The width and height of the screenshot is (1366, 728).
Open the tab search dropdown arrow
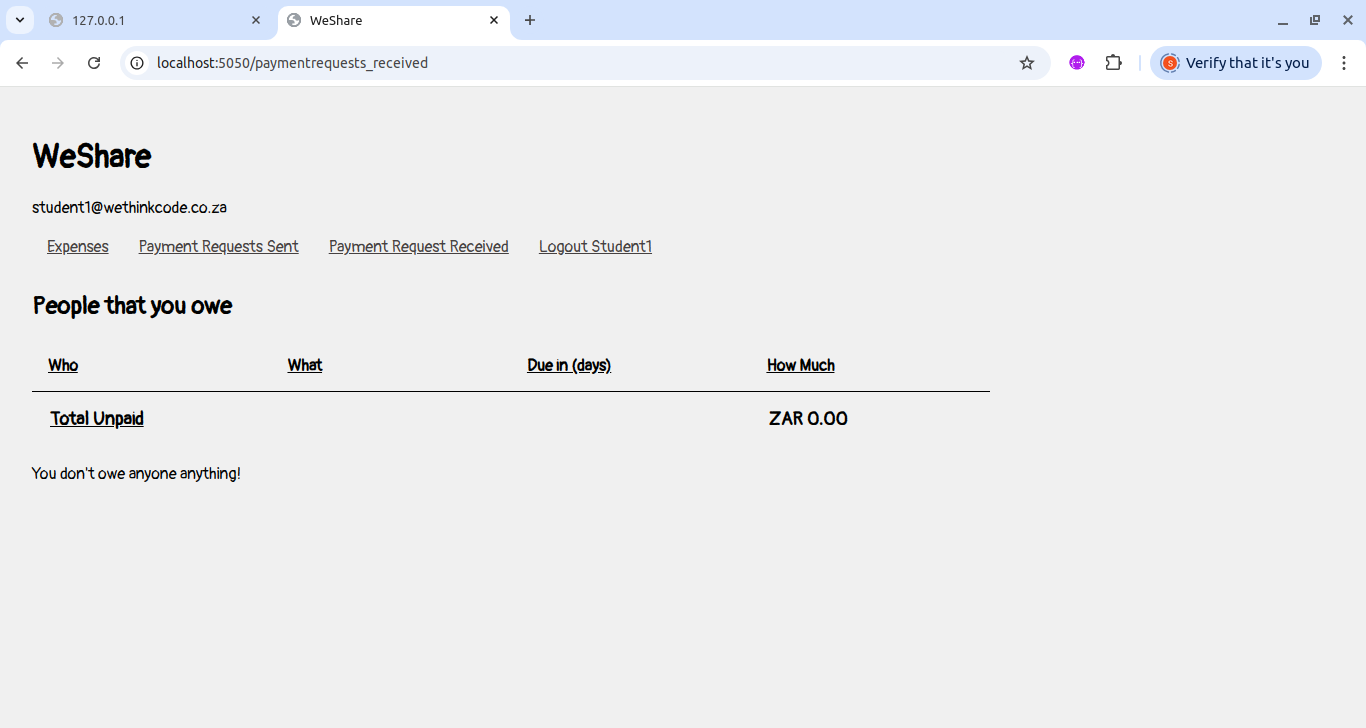click(x=19, y=20)
